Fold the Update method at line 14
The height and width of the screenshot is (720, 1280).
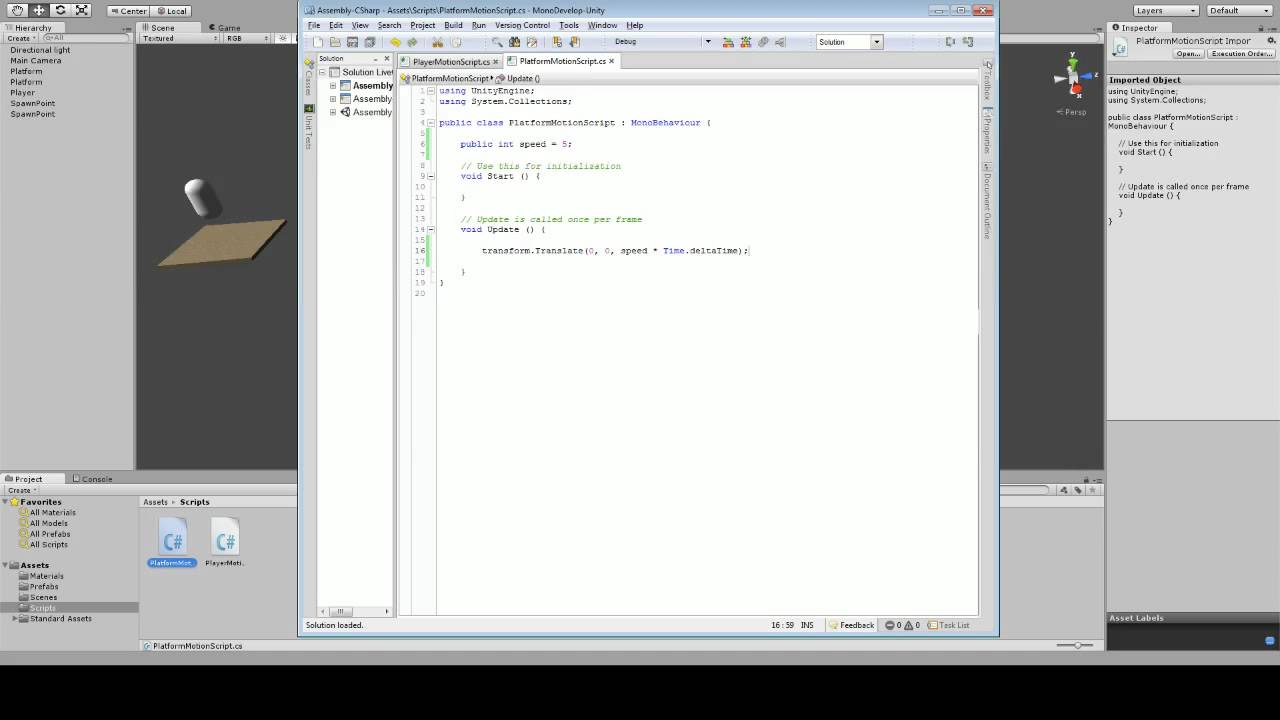431,230
